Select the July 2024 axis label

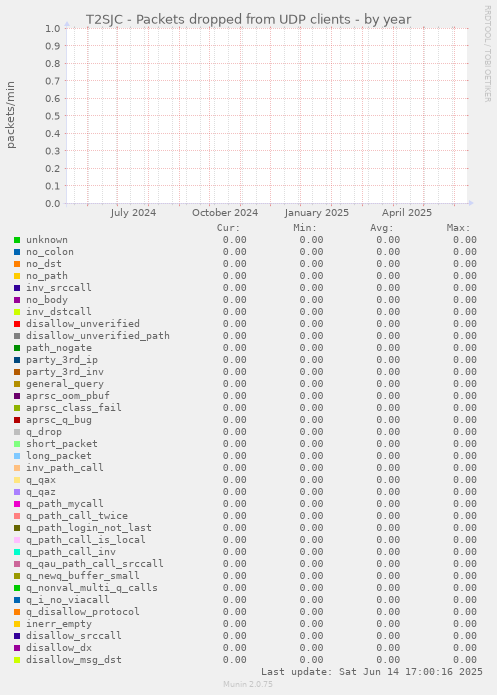click(x=133, y=213)
